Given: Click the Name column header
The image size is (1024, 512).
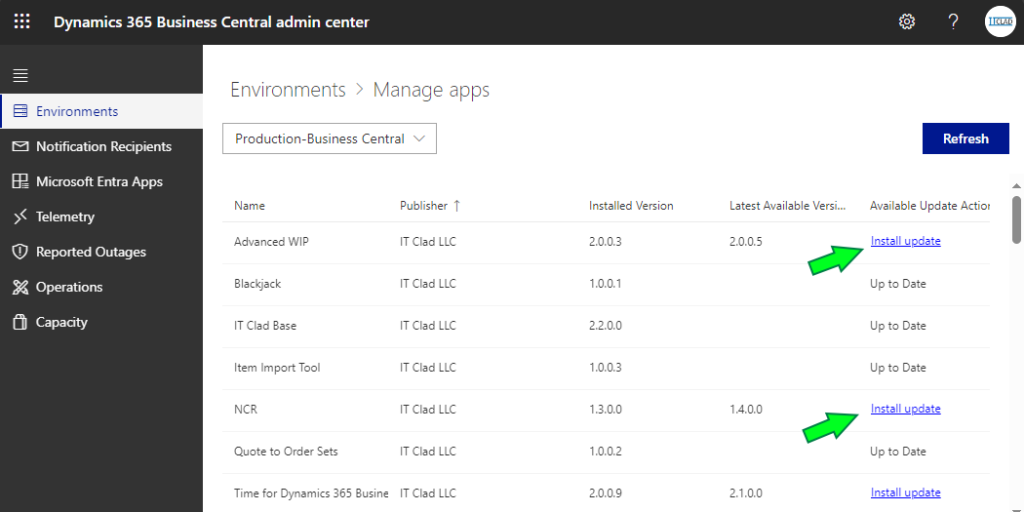Looking at the screenshot, I should 249,206.
